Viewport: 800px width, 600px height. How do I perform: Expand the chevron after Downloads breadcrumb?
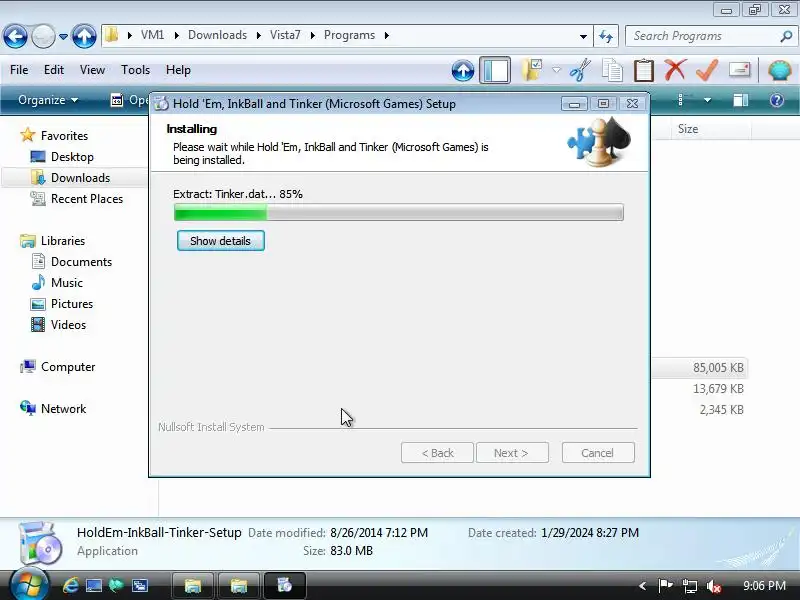coord(259,35)
